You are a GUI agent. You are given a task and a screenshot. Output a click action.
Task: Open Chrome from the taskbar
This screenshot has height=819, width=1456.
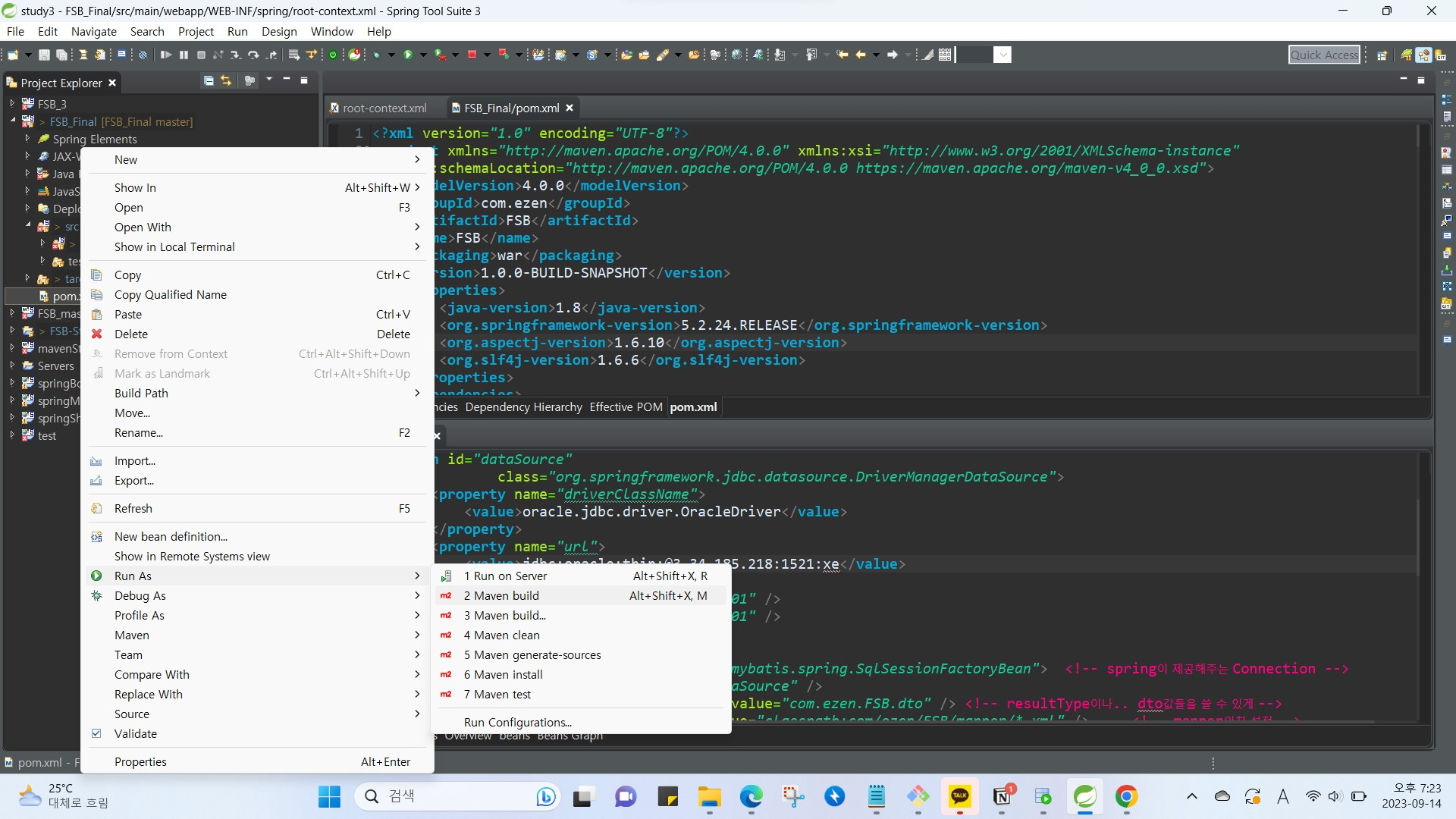1126,796
